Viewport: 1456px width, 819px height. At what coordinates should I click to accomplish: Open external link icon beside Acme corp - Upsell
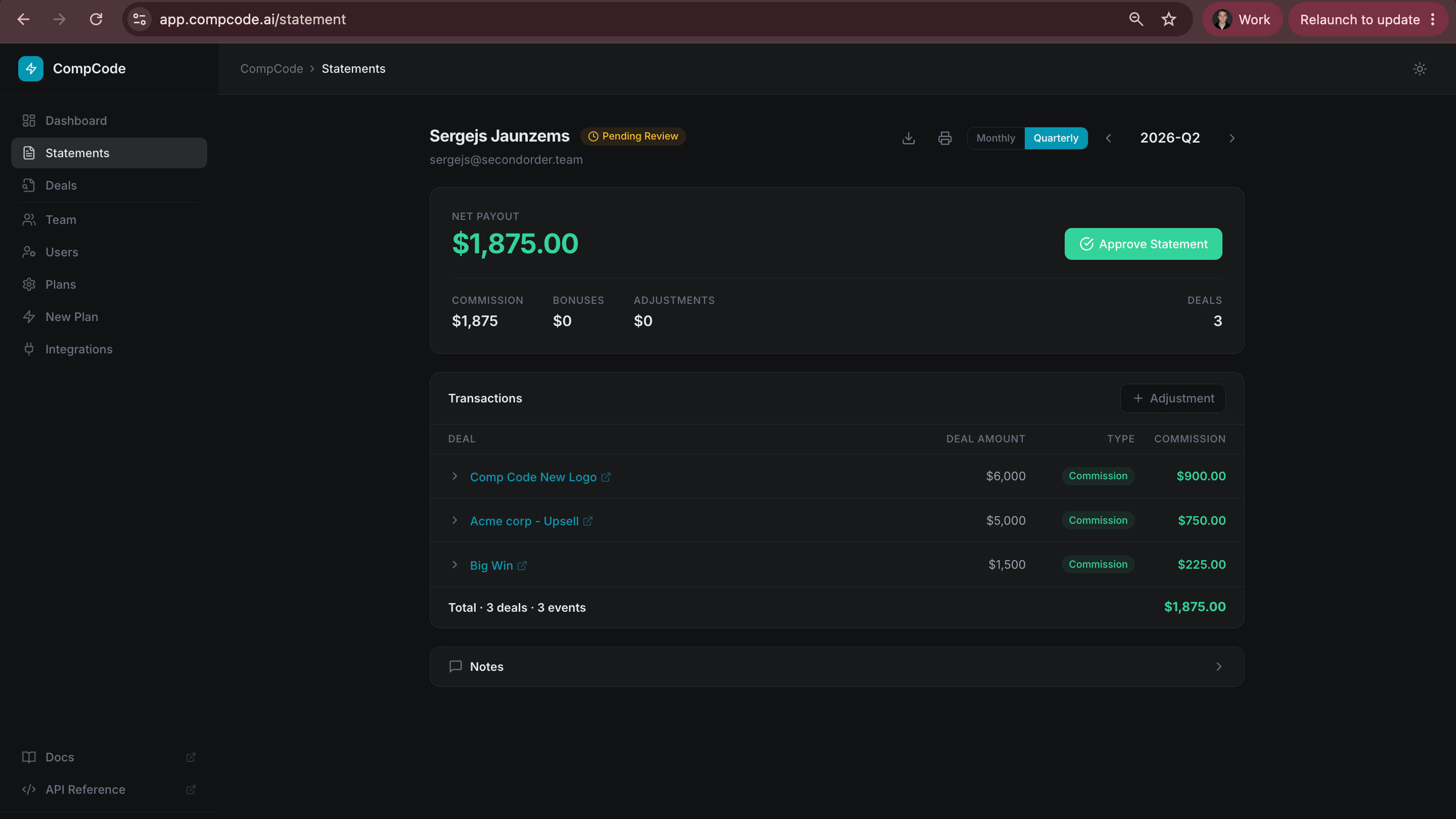click(x=588, y=521)
